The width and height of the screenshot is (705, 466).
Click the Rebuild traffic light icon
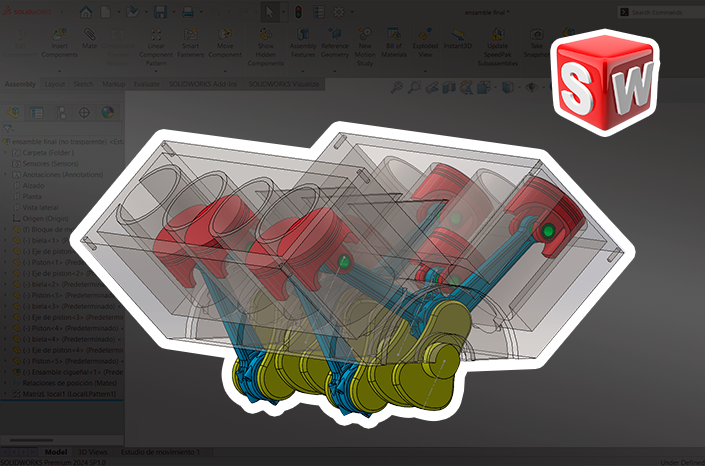[x=298, y=12]
